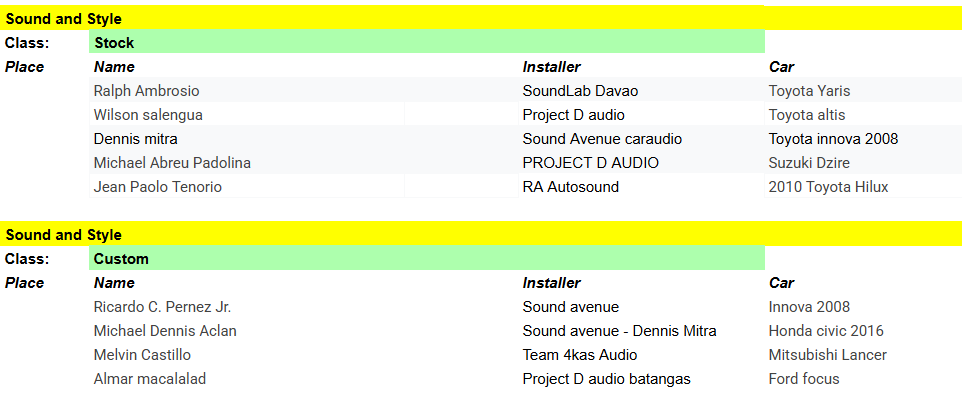The height and width of the screenshot is (405, 962).
Task: Click the 2010 Toyota Hilux cell
Action: pyautogui.click(x=828, y=187)
